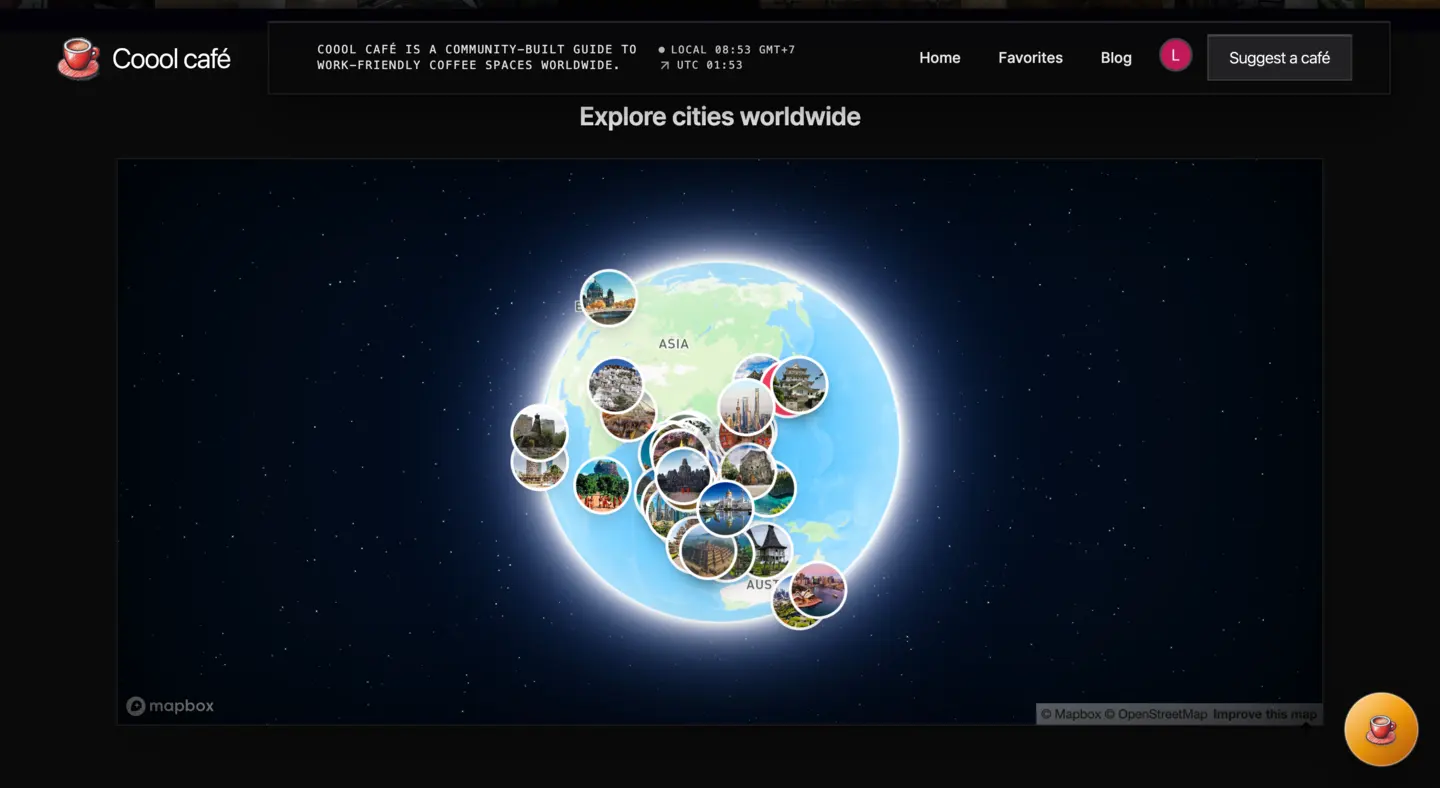Select the Sigiriya rock with orange monks marker
Viewport: 1440px width, 788px height.
[602, 485]
